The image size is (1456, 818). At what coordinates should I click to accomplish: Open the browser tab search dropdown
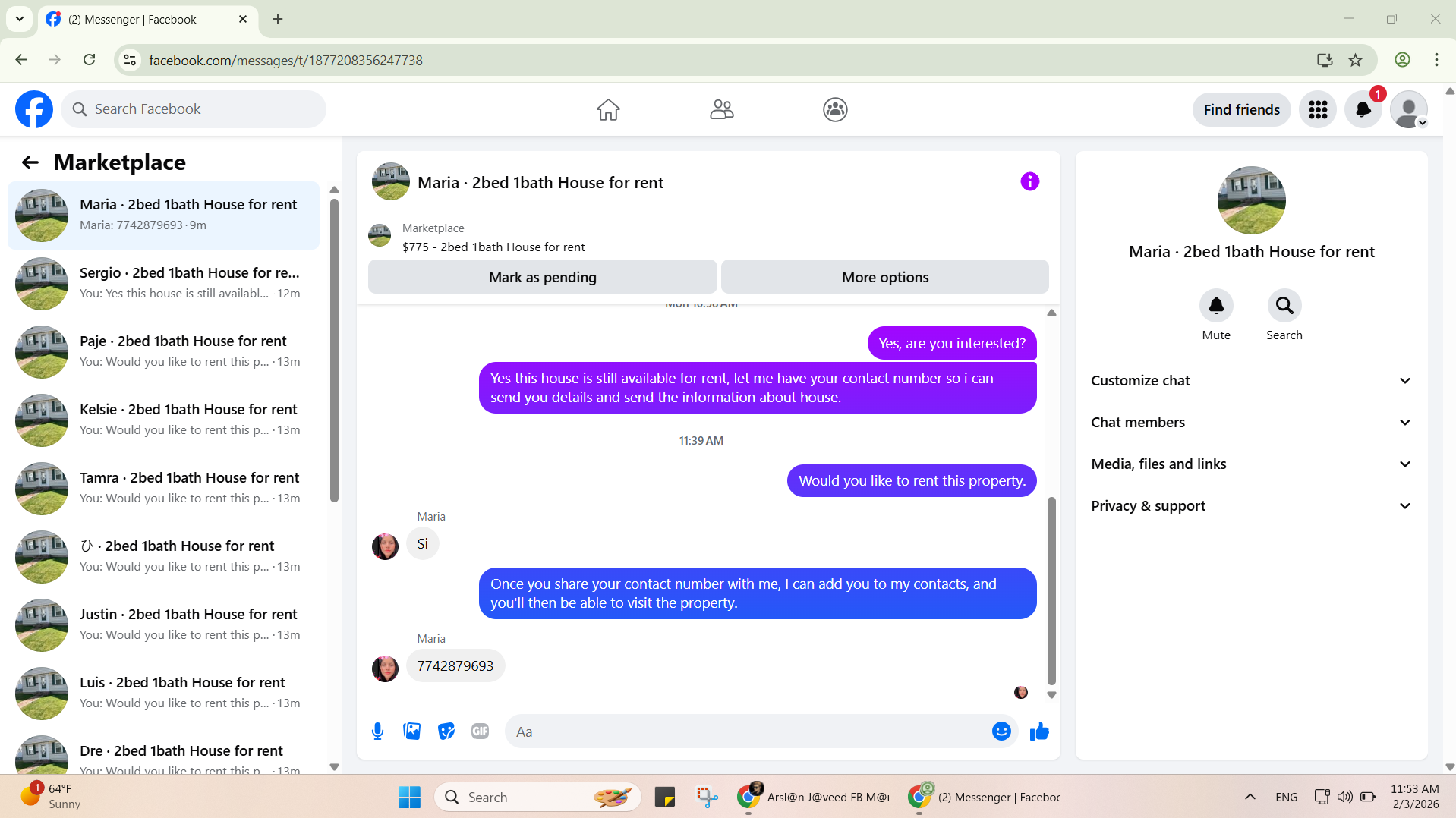[20, 19]
